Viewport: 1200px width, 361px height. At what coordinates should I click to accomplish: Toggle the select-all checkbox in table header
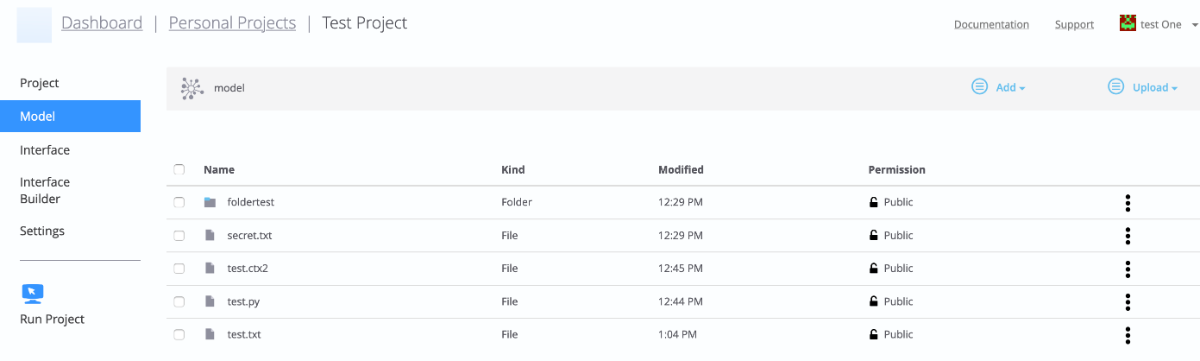pos(179,170)
